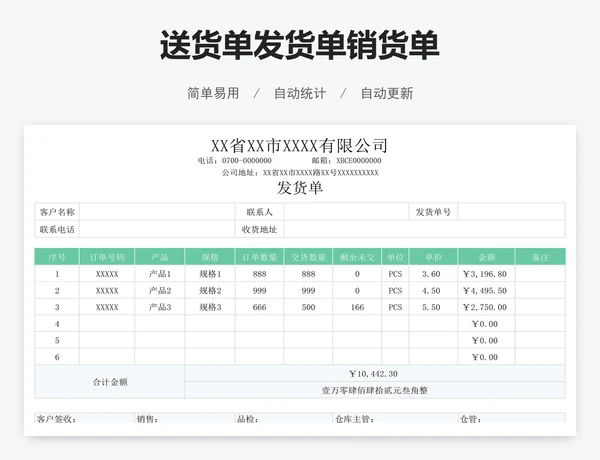Screen dimensions: 600x460
Task: Select the delivered quantity 999 in row 2
Action: point(308,290)
